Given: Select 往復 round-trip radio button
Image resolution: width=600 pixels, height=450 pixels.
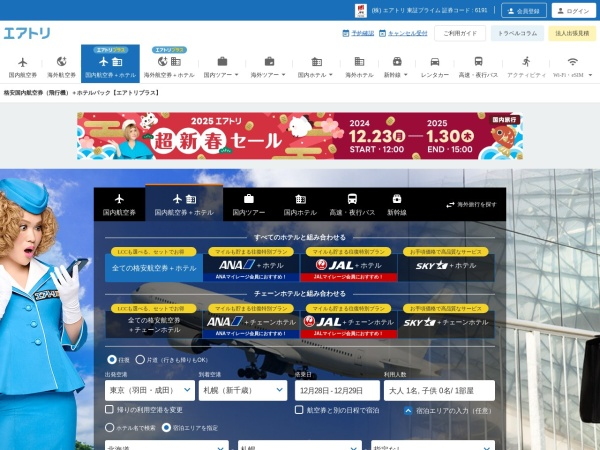Looking at the screenshot, I should click(x=112, y=360).
